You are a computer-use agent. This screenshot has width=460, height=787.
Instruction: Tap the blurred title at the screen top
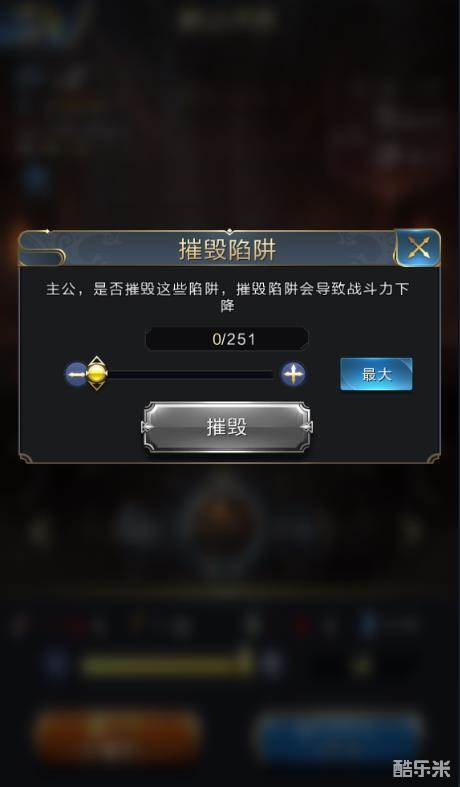(228, 20)
